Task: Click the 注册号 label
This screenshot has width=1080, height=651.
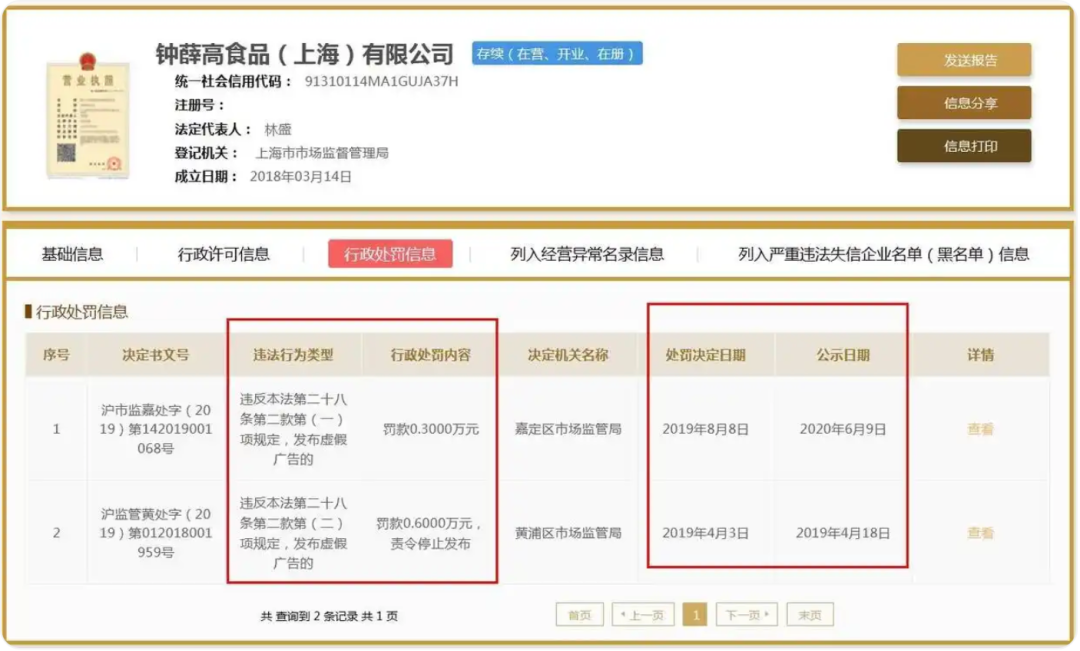Action: coord(200,105)
